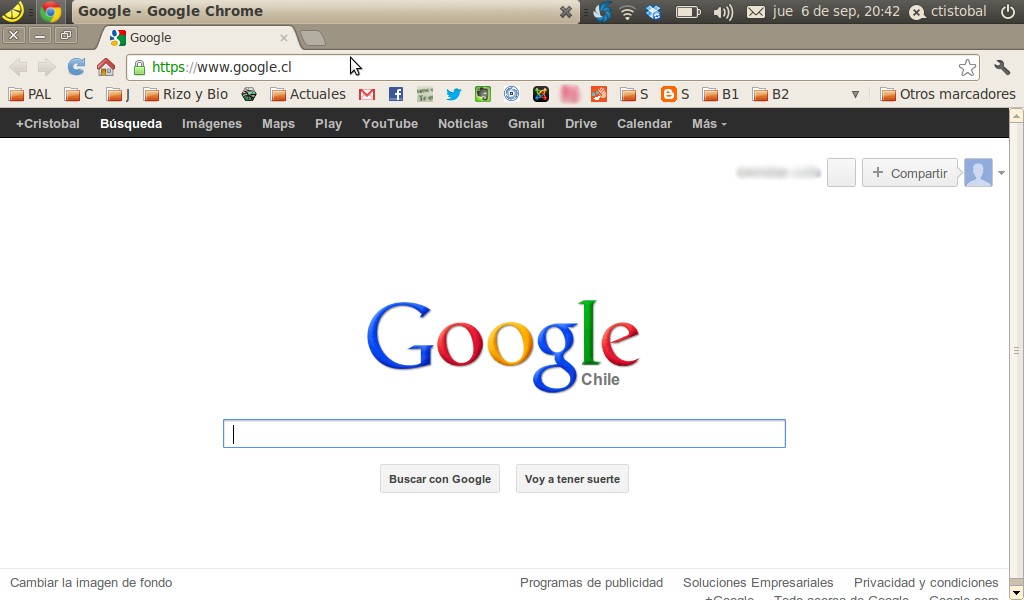
Task: Go to +Cristobal in Google bar
Action: click(x=48, y=123)
